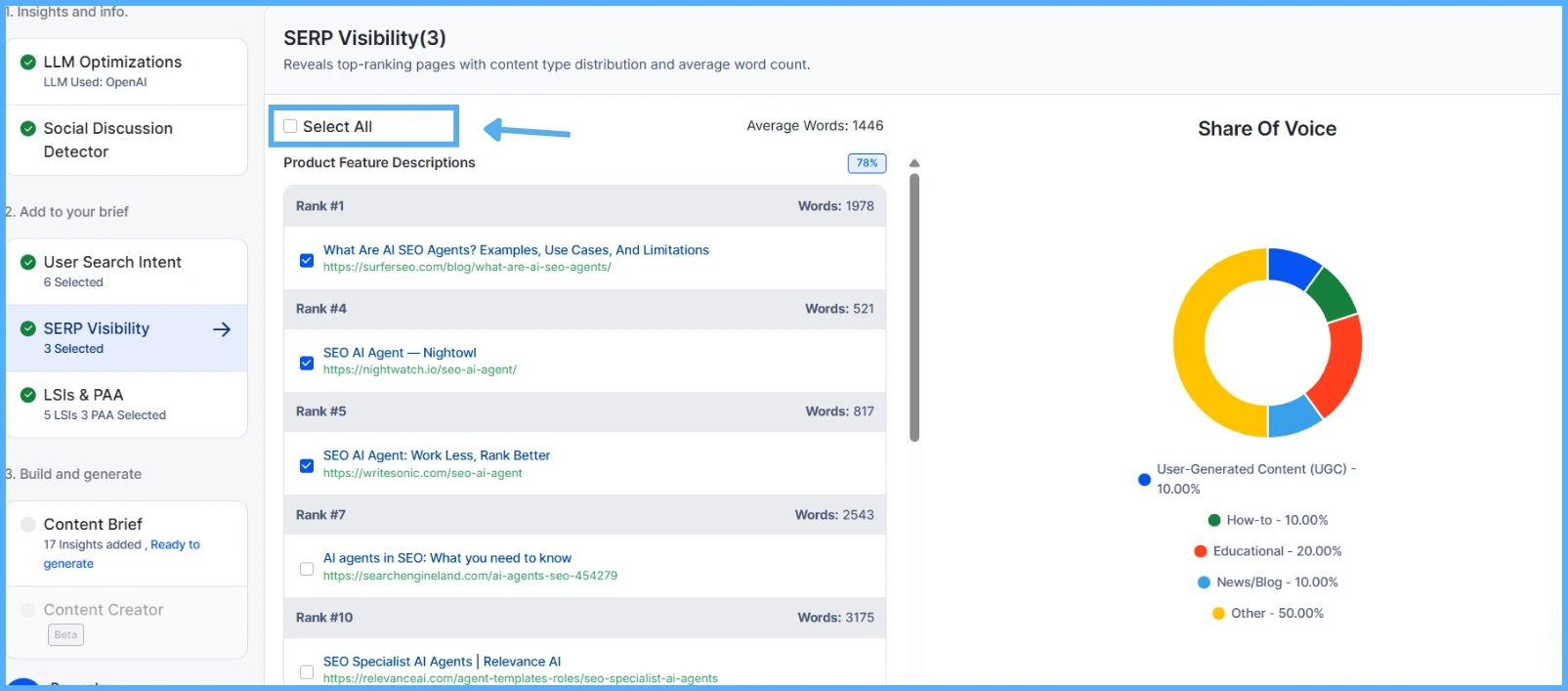Open the Relevance AI SEO Specialist link
This screenshot has height=691, width=1568.
442,662
